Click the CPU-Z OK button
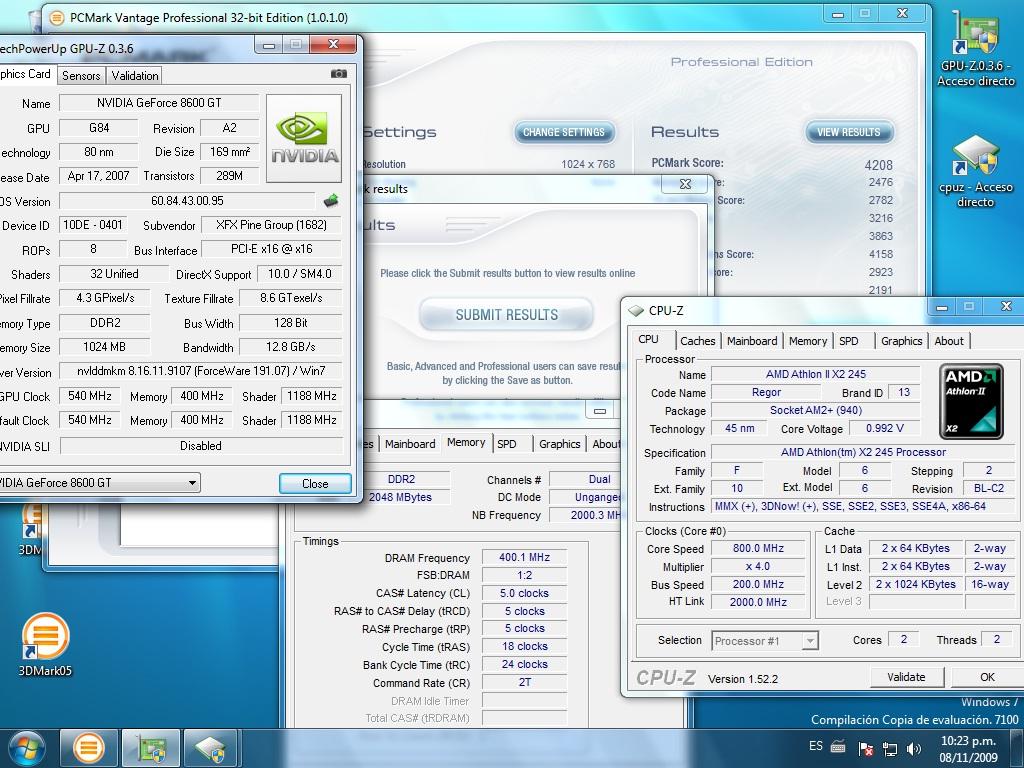1024x768 pixels. (987, 677)
